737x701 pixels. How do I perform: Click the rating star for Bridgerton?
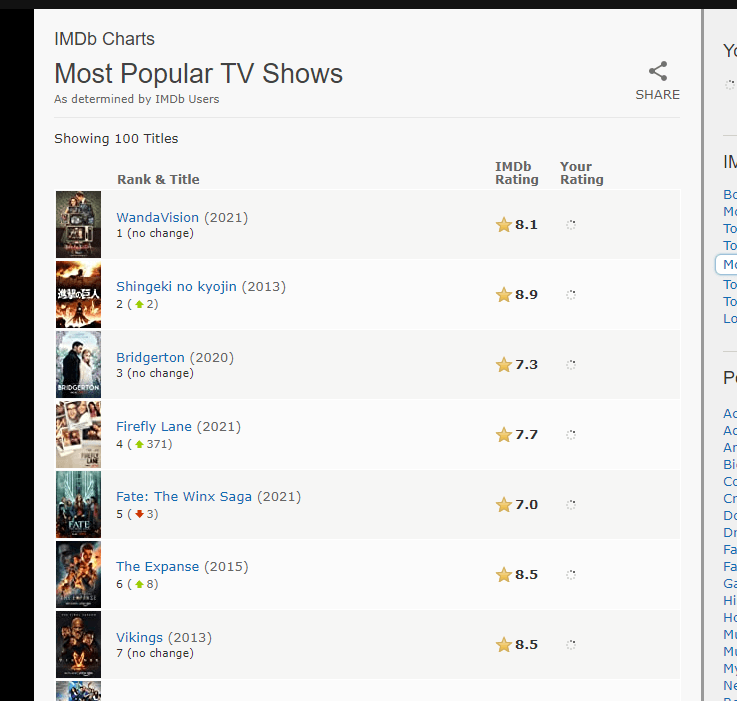pos(504,365)
